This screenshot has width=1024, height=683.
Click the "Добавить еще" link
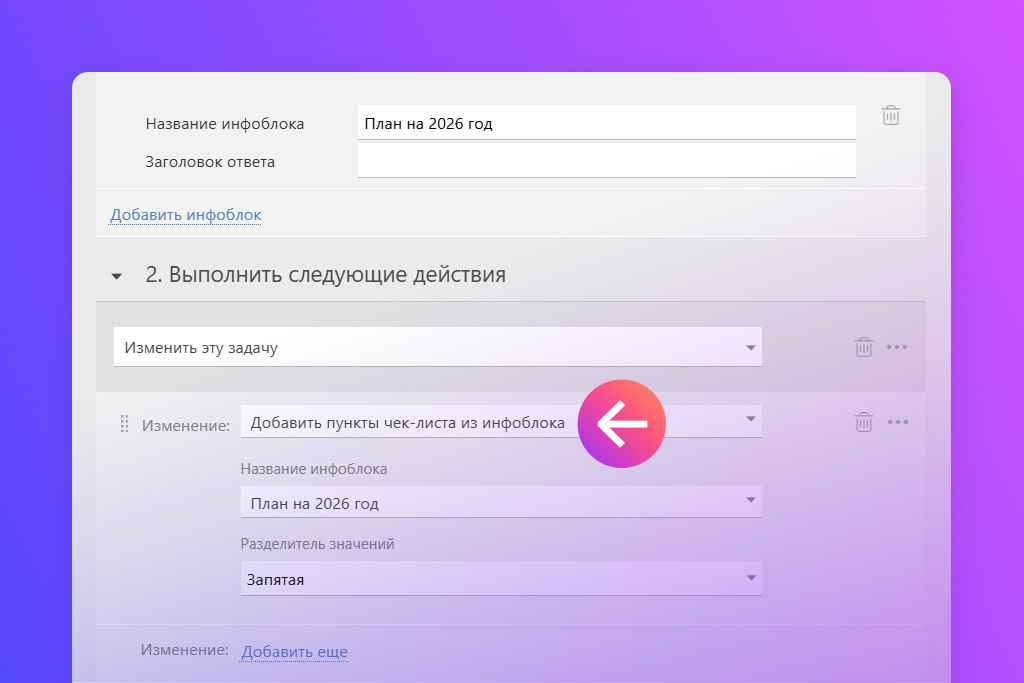(x=294, y=652)
